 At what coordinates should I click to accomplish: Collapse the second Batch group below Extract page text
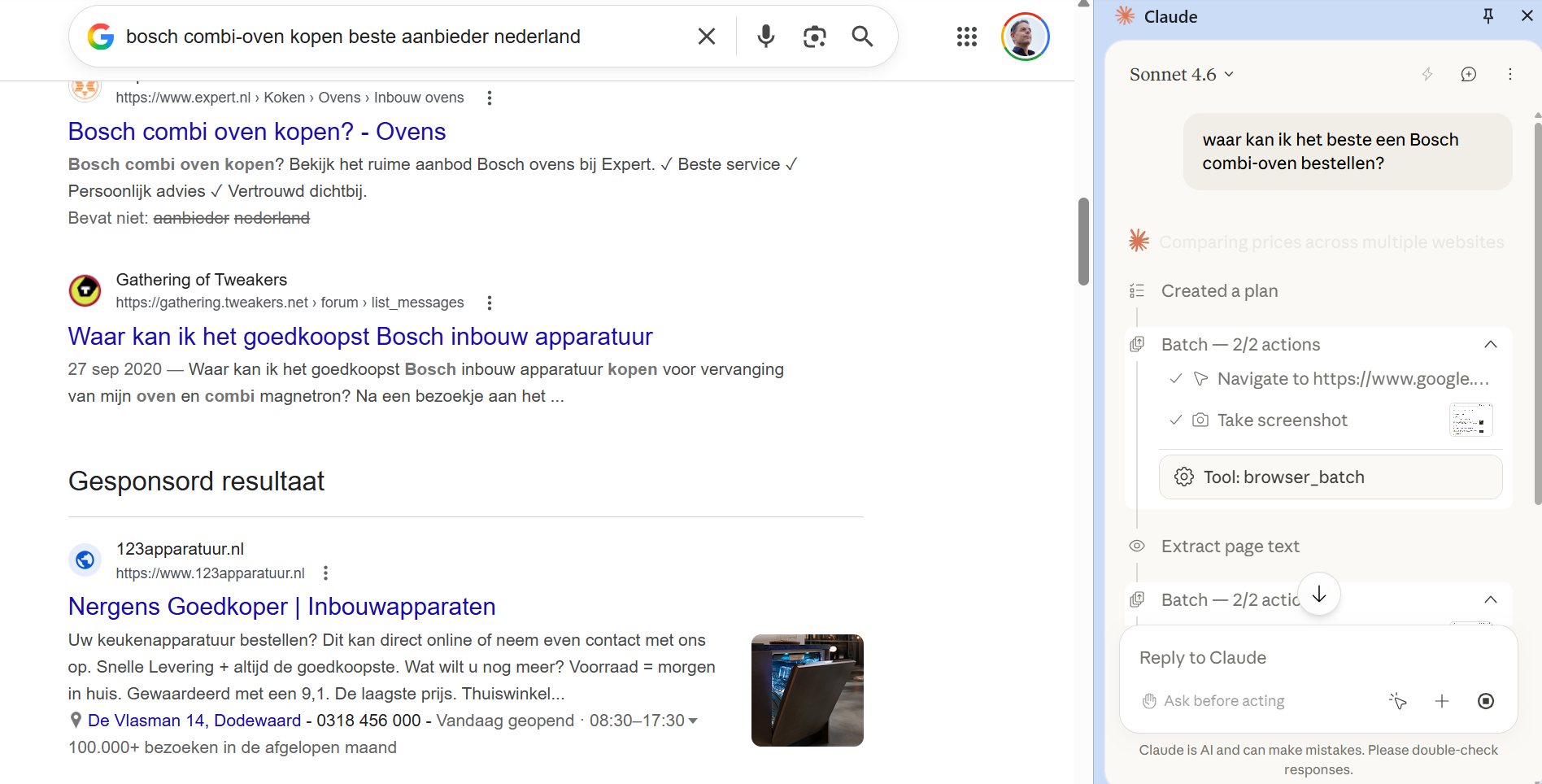[1490, 599]
